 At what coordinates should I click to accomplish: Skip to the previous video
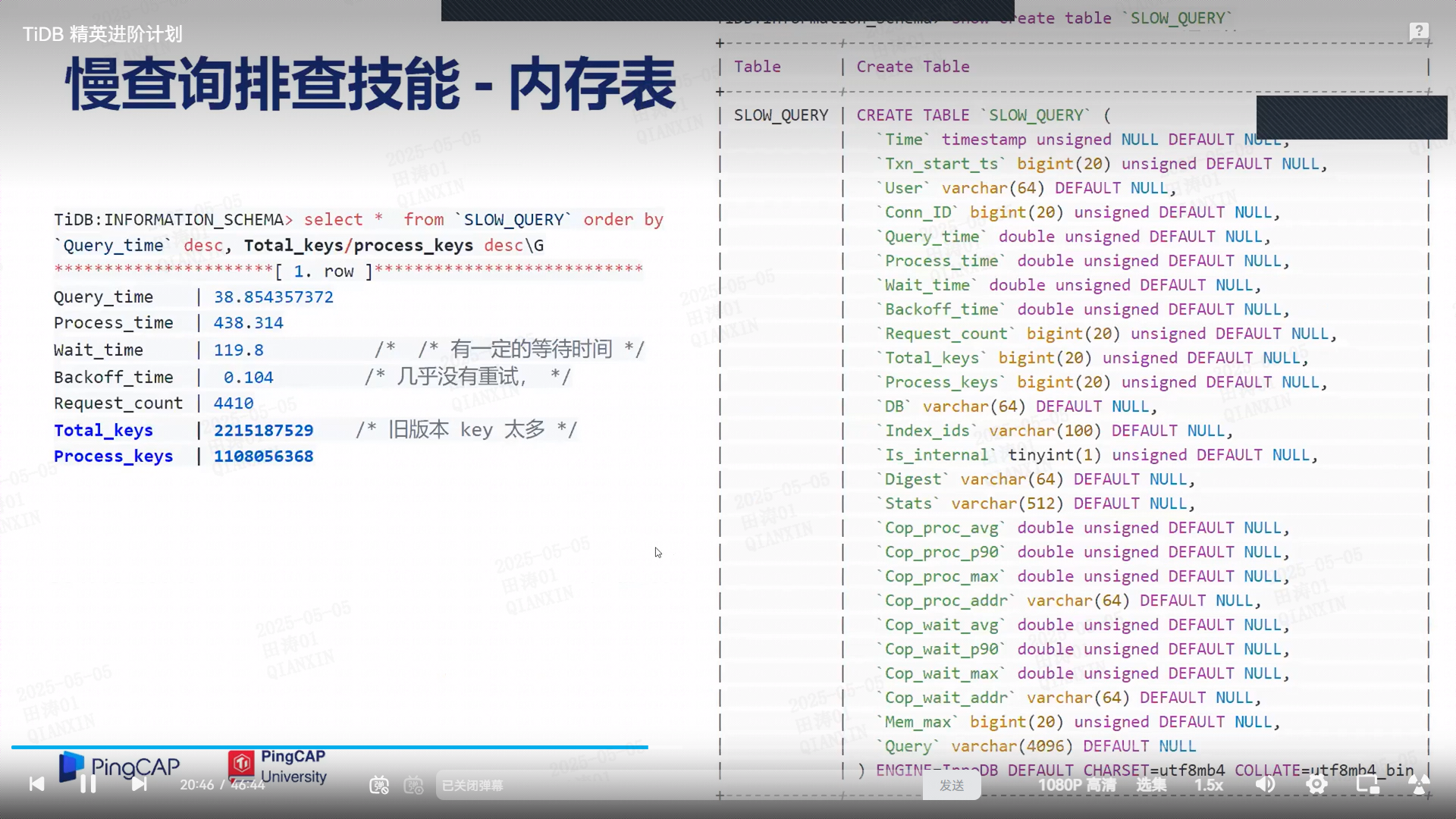click(x=36, y=784)
